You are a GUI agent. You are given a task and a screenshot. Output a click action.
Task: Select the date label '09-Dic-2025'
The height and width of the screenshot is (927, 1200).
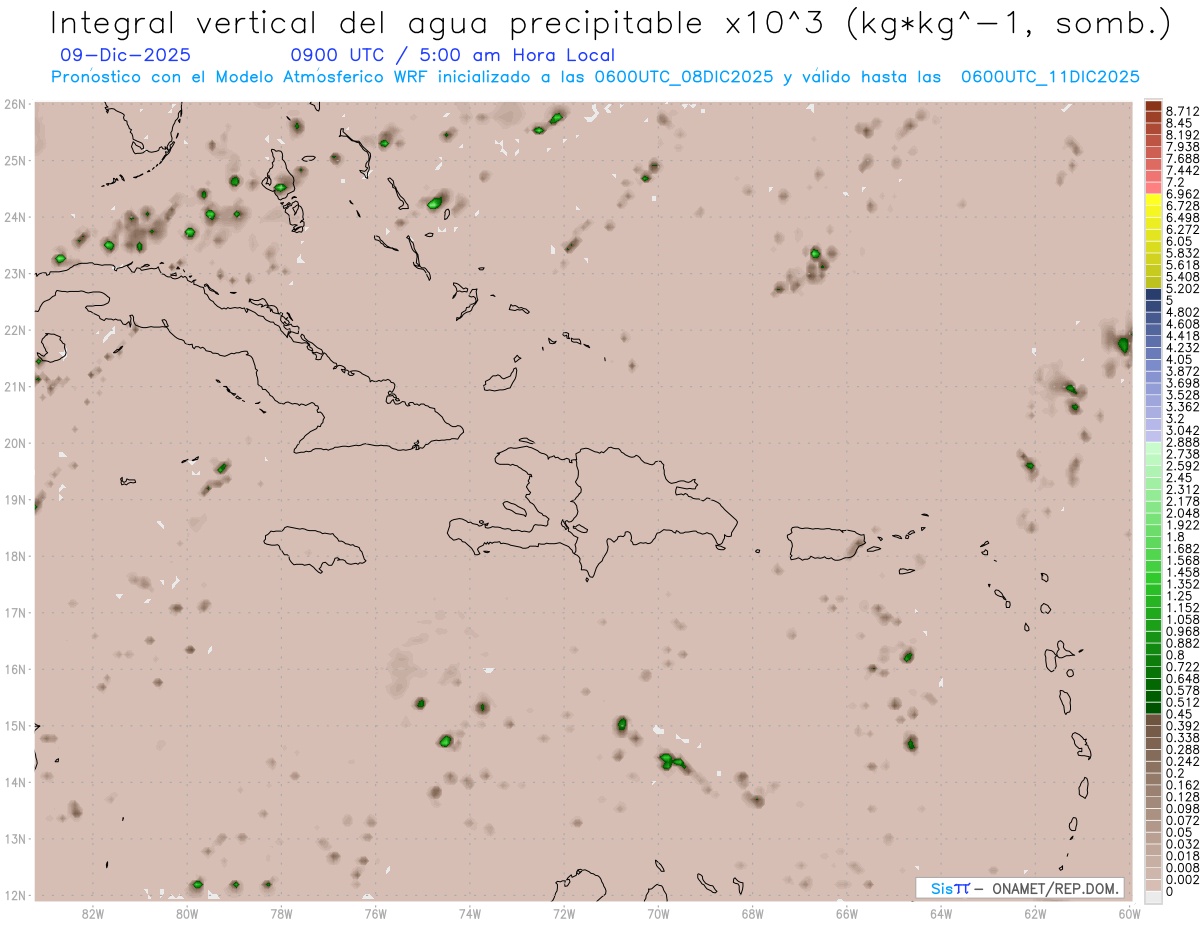click(125, 56)
